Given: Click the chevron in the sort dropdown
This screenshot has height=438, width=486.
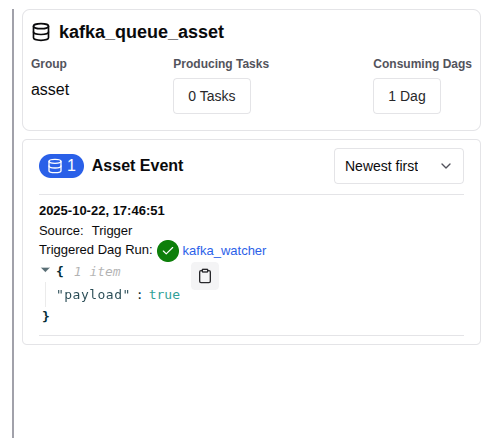Looking at the screenshot, I should (x=446, y=166).
